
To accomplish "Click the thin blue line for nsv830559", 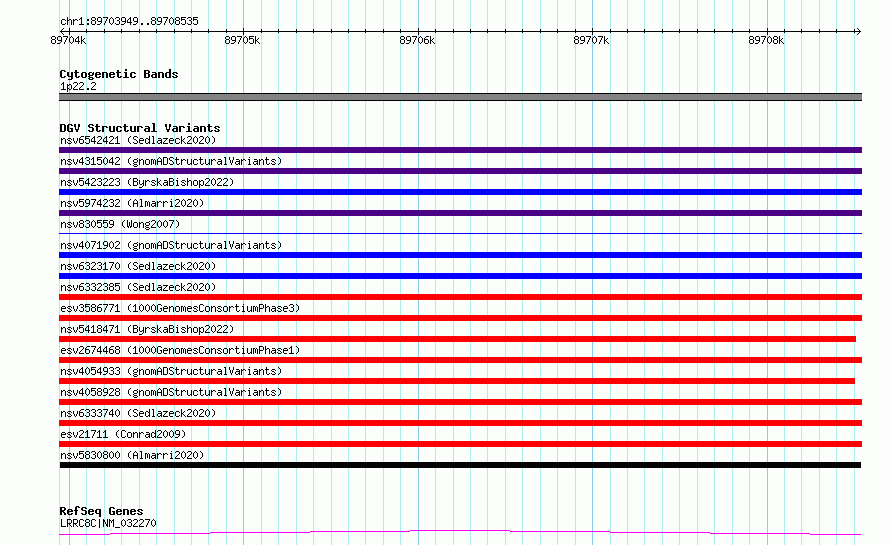I will click(x=460, y=233).
